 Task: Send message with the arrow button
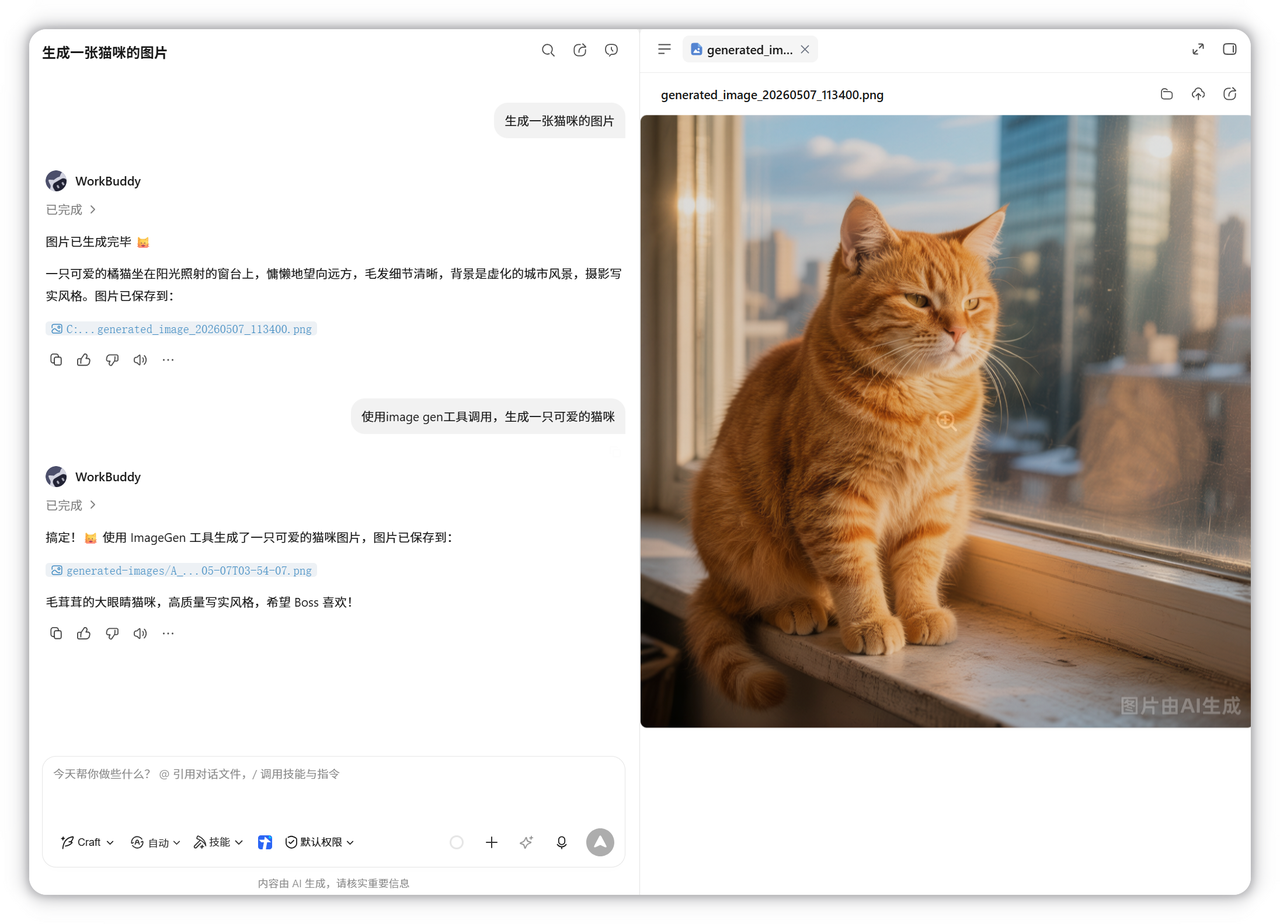pyautogui.click(x=600, y=842)
